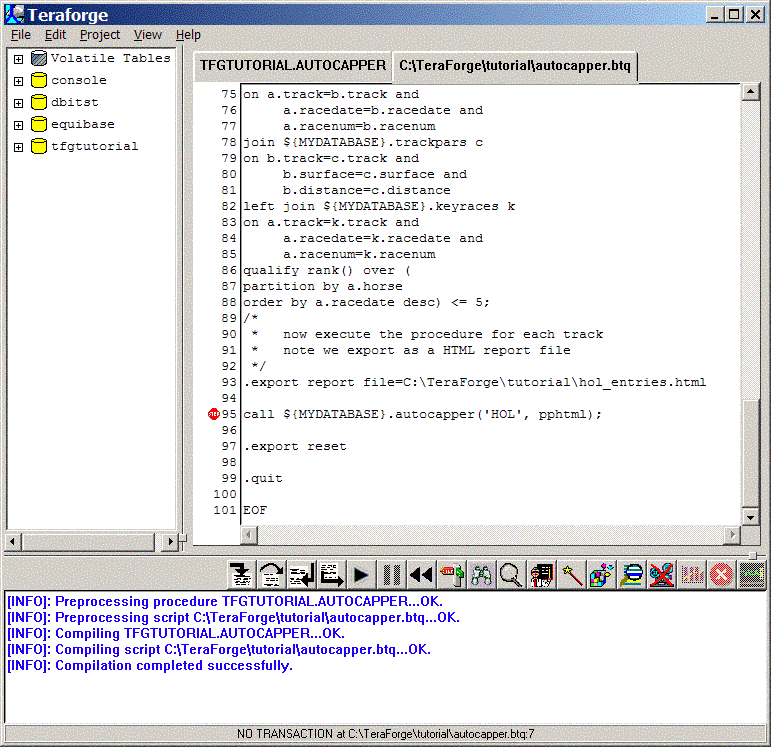Click the striped globe search icon
Viewport: 771px width, 747px height.
(x=631, y=574)
